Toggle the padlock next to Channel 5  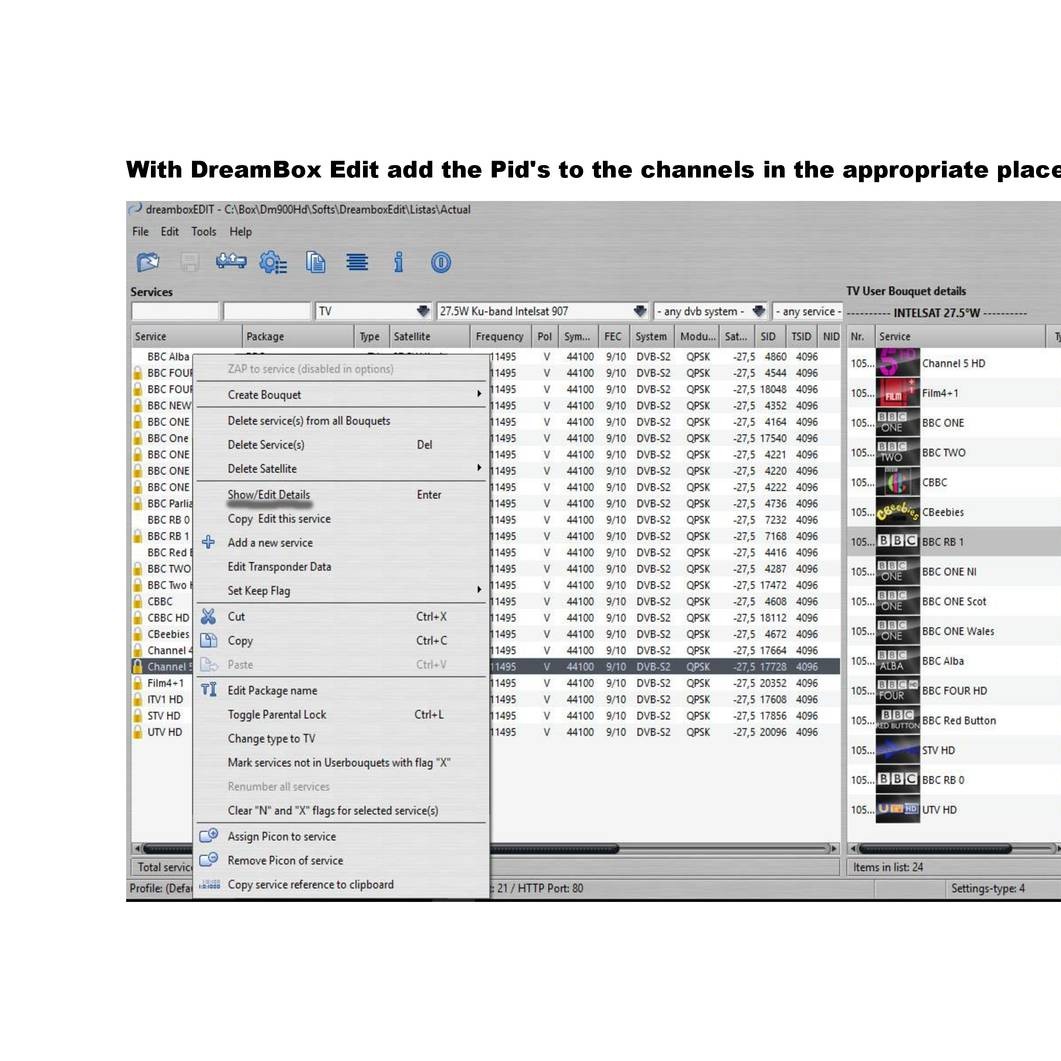[137, 666]
